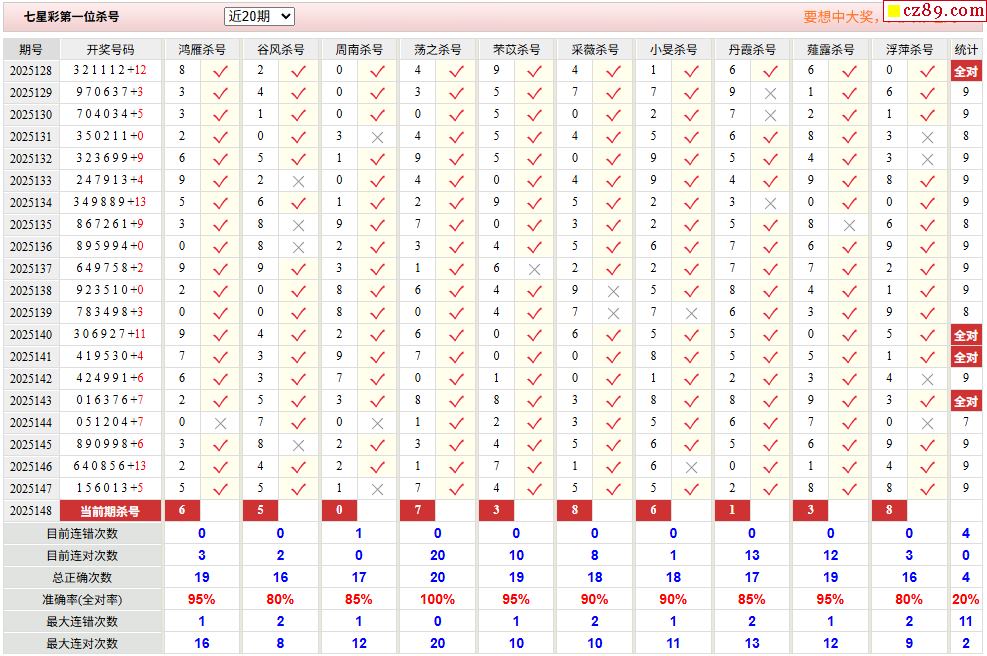This screenshot has height=656, width=987.
Task: Select issue number 2025140
Action: pos(31,335)
